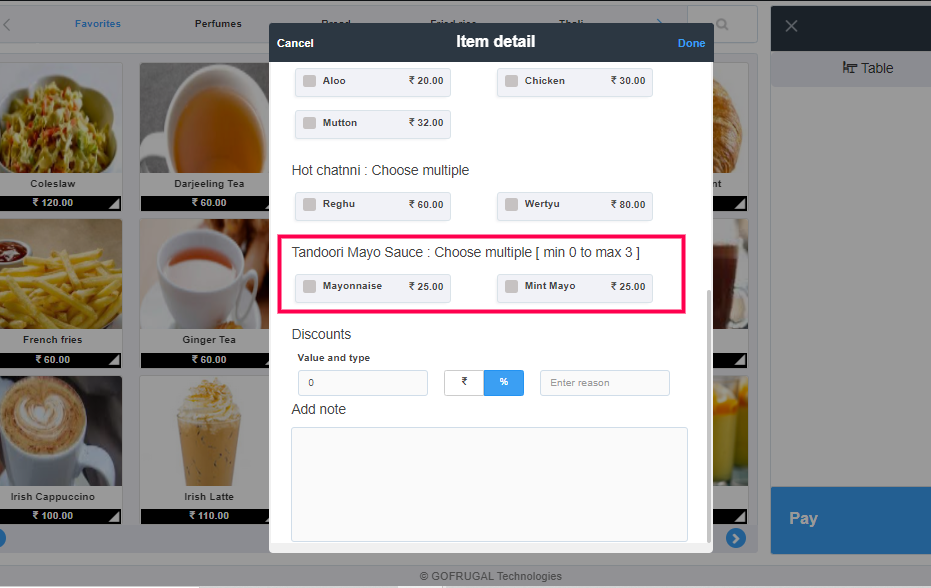The height and width of the screenshot is (588, 931).
Task: Close the order panel with X
Action: tap(791, 26)
